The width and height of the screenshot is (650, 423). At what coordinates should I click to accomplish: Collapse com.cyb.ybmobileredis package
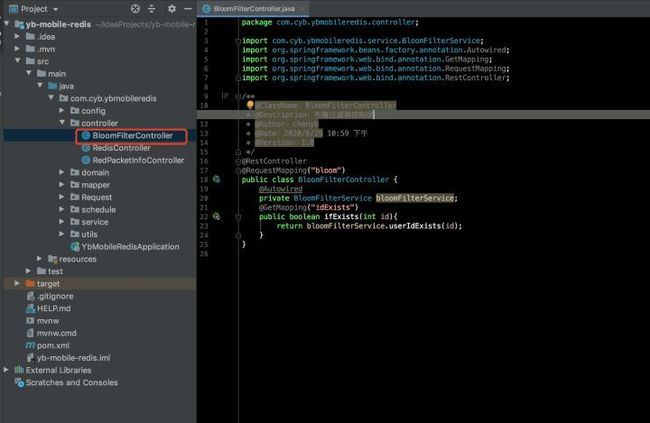51,98
